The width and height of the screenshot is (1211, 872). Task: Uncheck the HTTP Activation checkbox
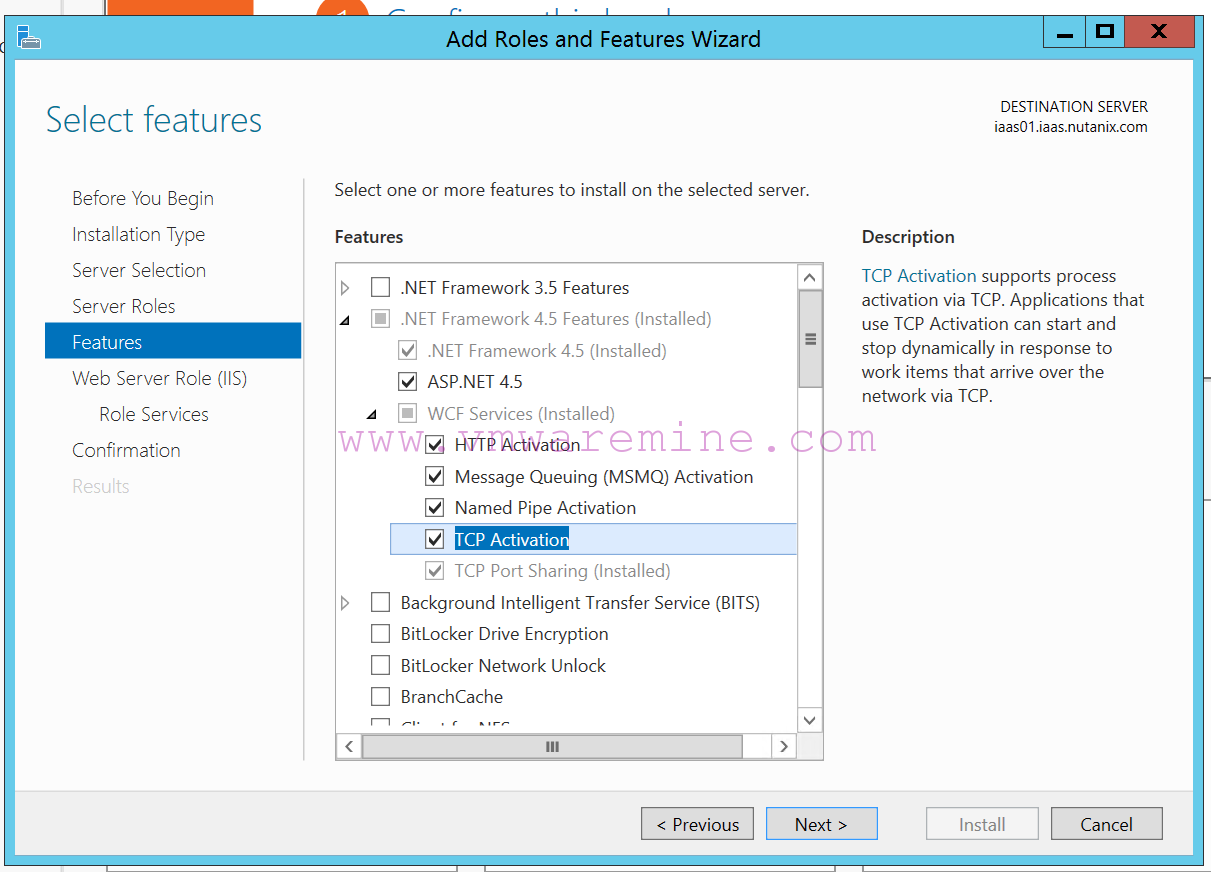tap(434, 445)
